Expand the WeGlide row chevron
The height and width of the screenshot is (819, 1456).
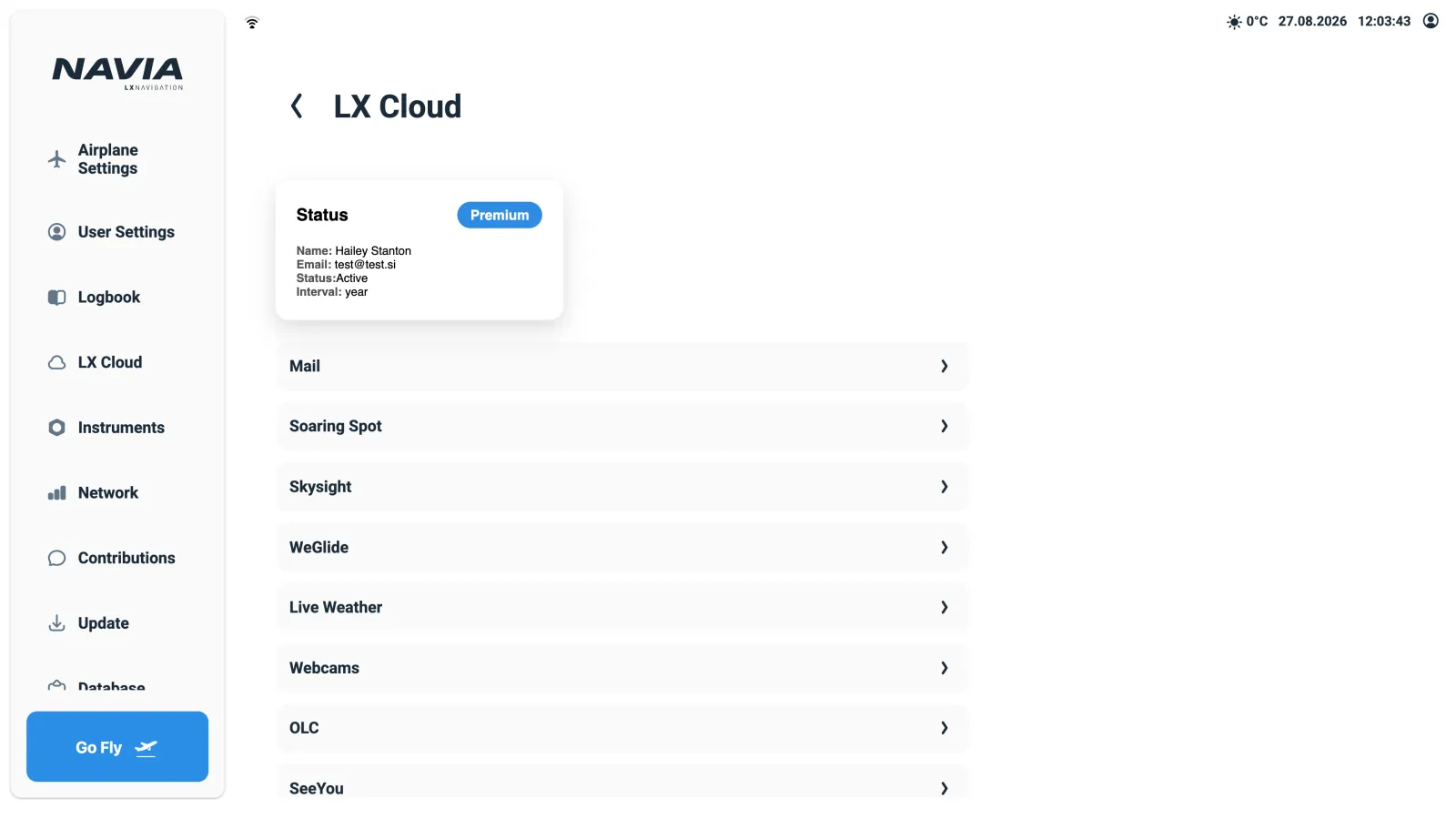click(x=944, y=547)
